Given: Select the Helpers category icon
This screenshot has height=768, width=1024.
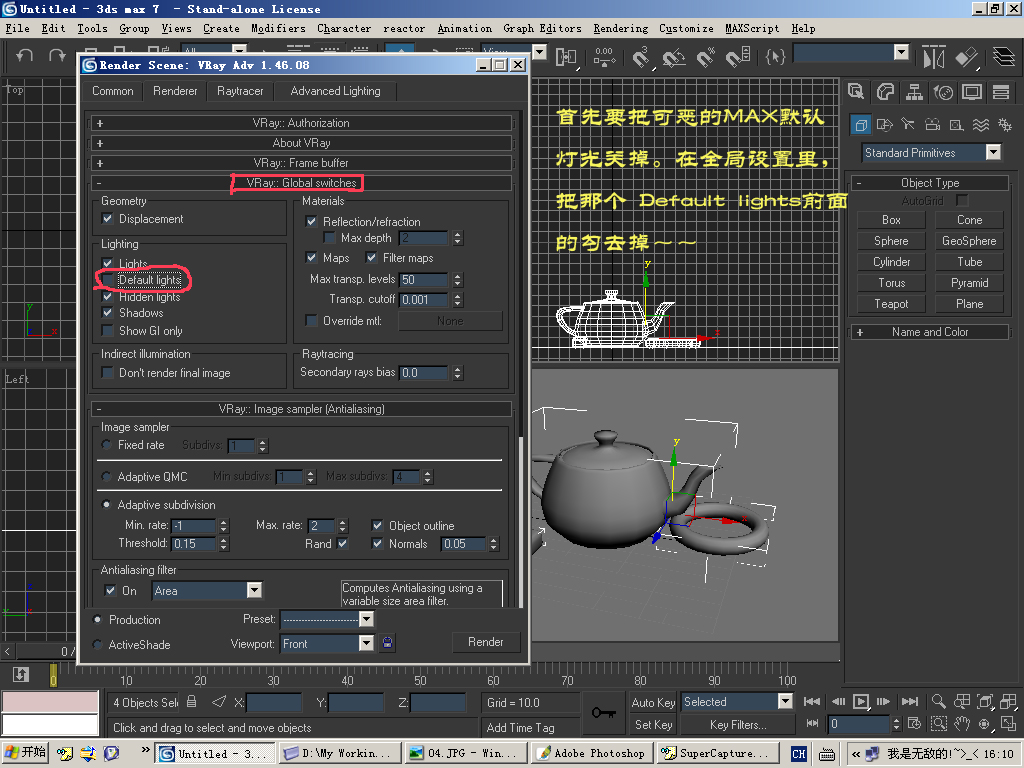Looking at the screenshot, I should pos(956,124).
